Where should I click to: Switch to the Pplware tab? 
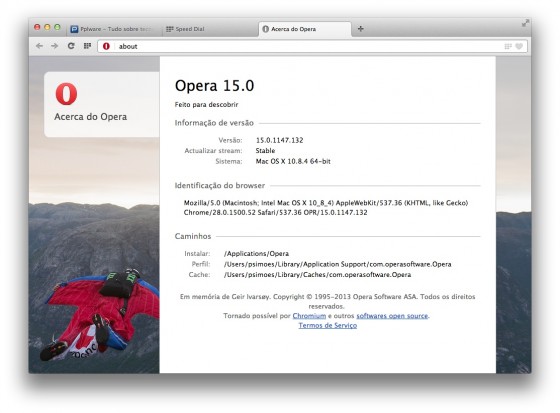click(x=114, y=29)
